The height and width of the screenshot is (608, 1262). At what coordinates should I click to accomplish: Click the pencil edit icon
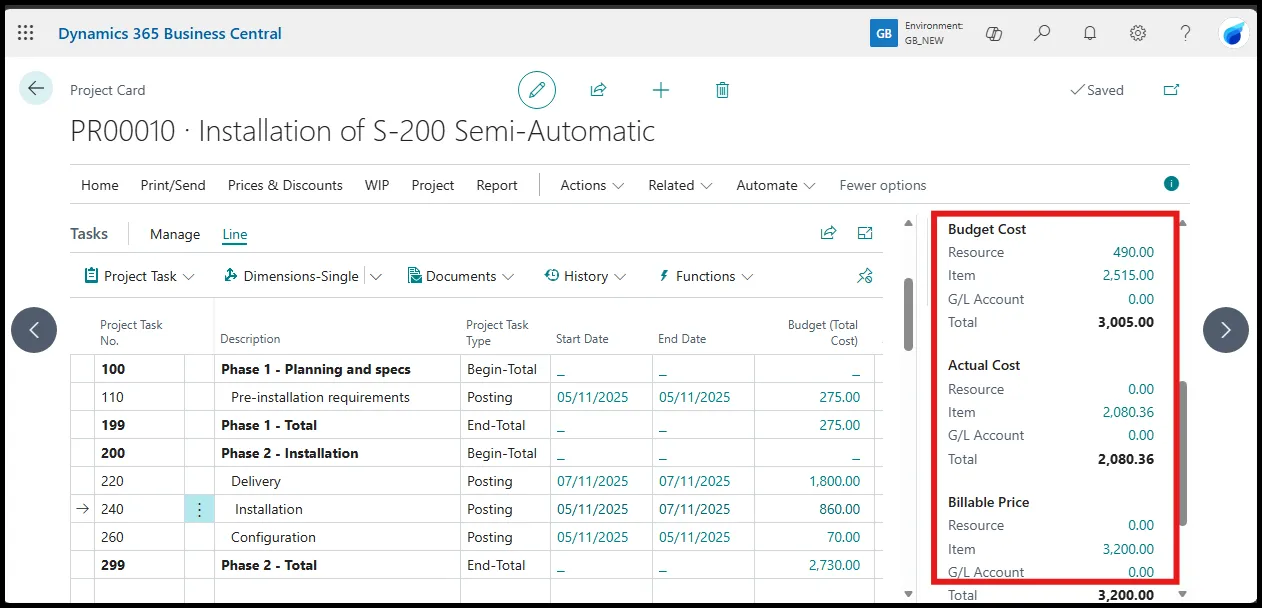pyautogui.click(x=537, y=90)
